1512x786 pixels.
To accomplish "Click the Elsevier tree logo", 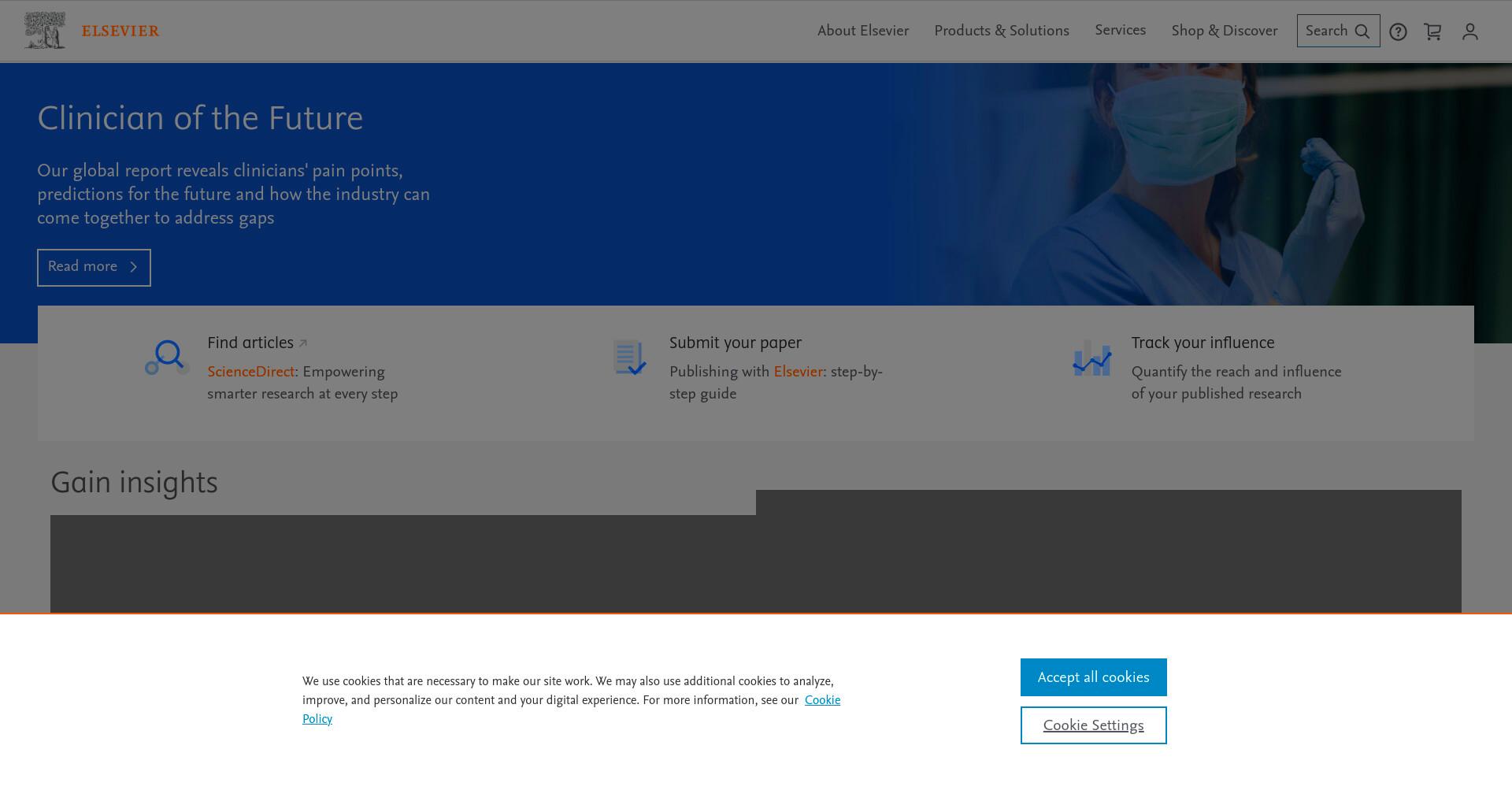I will tap(45, 31).
